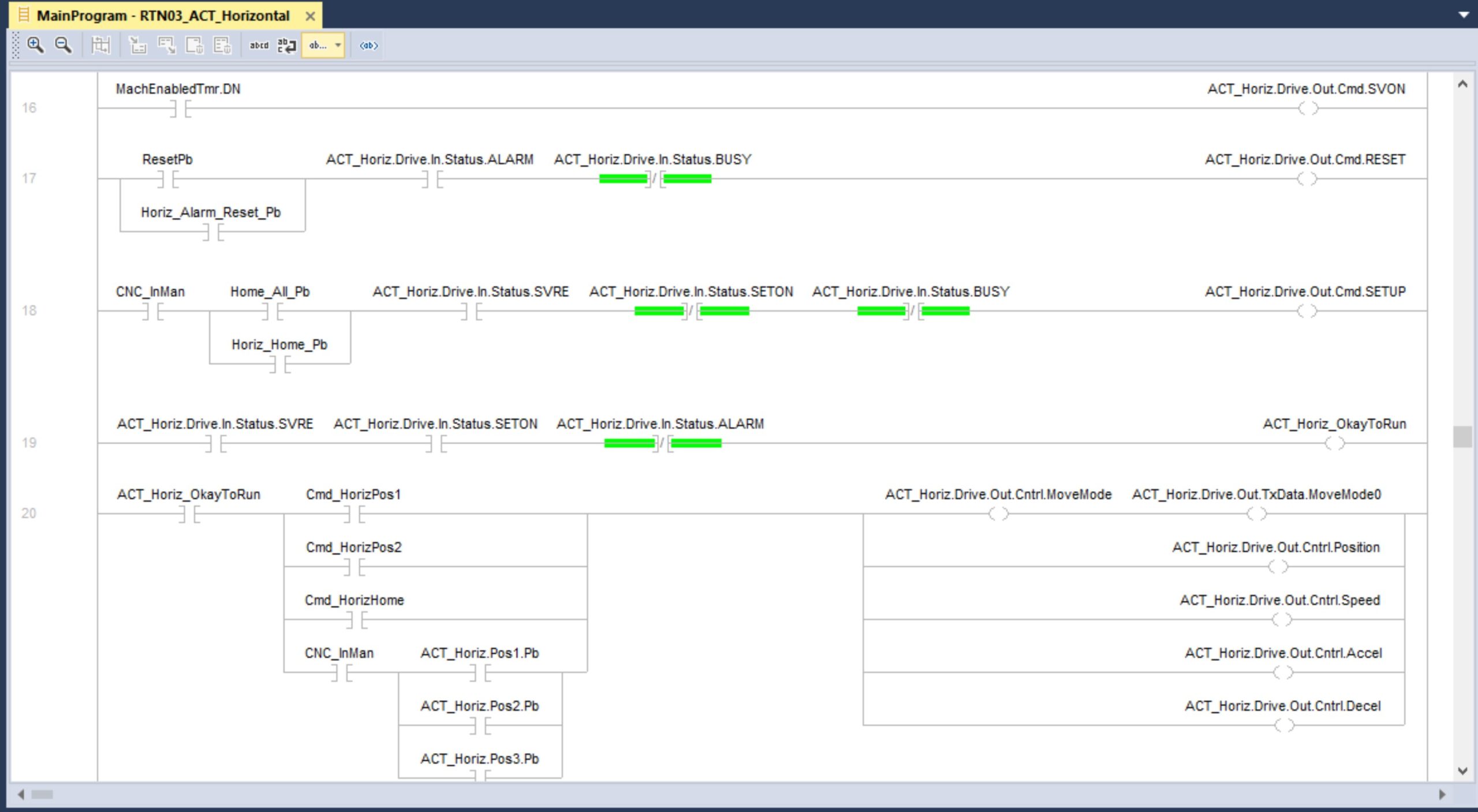
Task: Click the rung layout grid toolbar icon
Action: pos(100,45)
